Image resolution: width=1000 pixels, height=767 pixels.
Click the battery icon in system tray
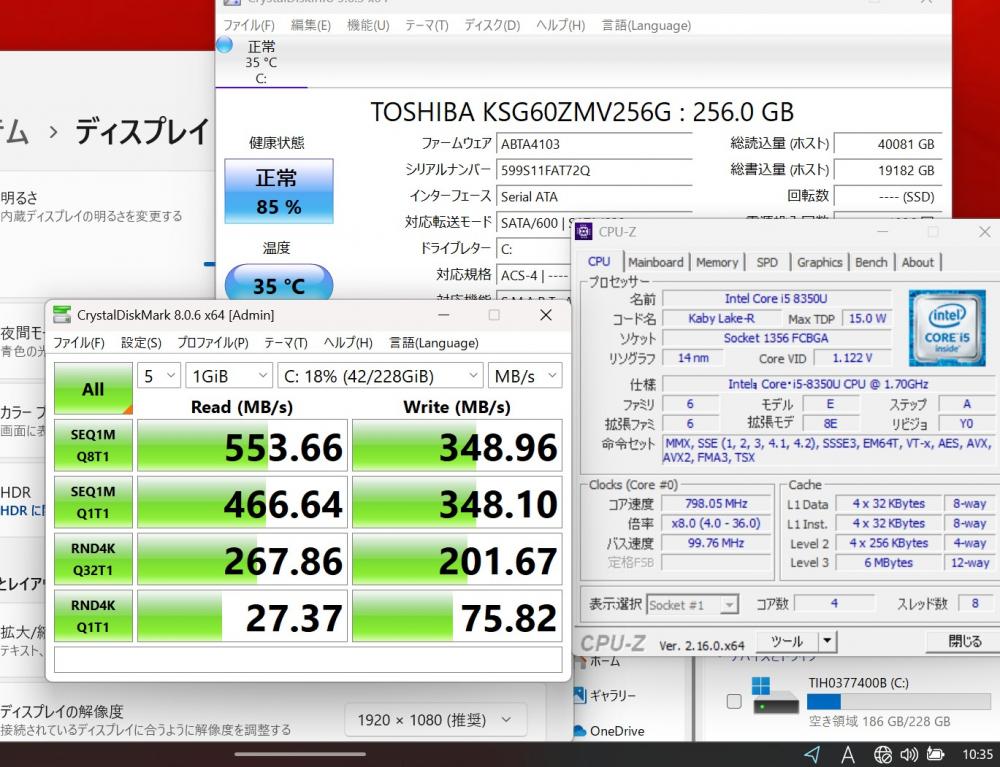click(935, 754)
